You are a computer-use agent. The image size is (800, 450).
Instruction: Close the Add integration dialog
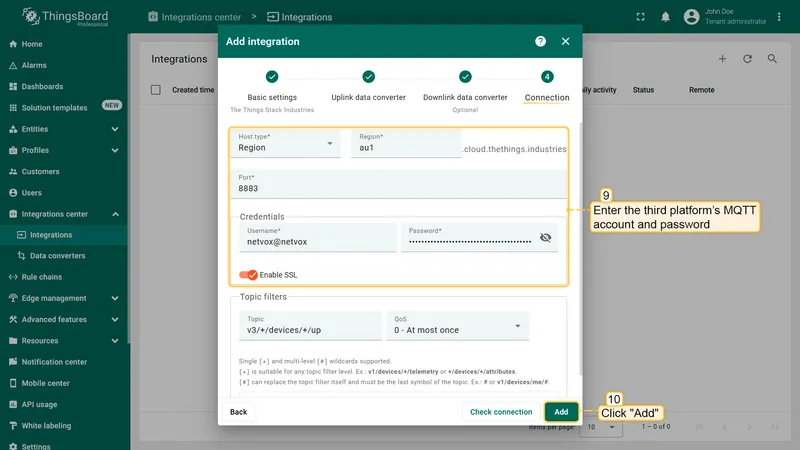(565, 41)
